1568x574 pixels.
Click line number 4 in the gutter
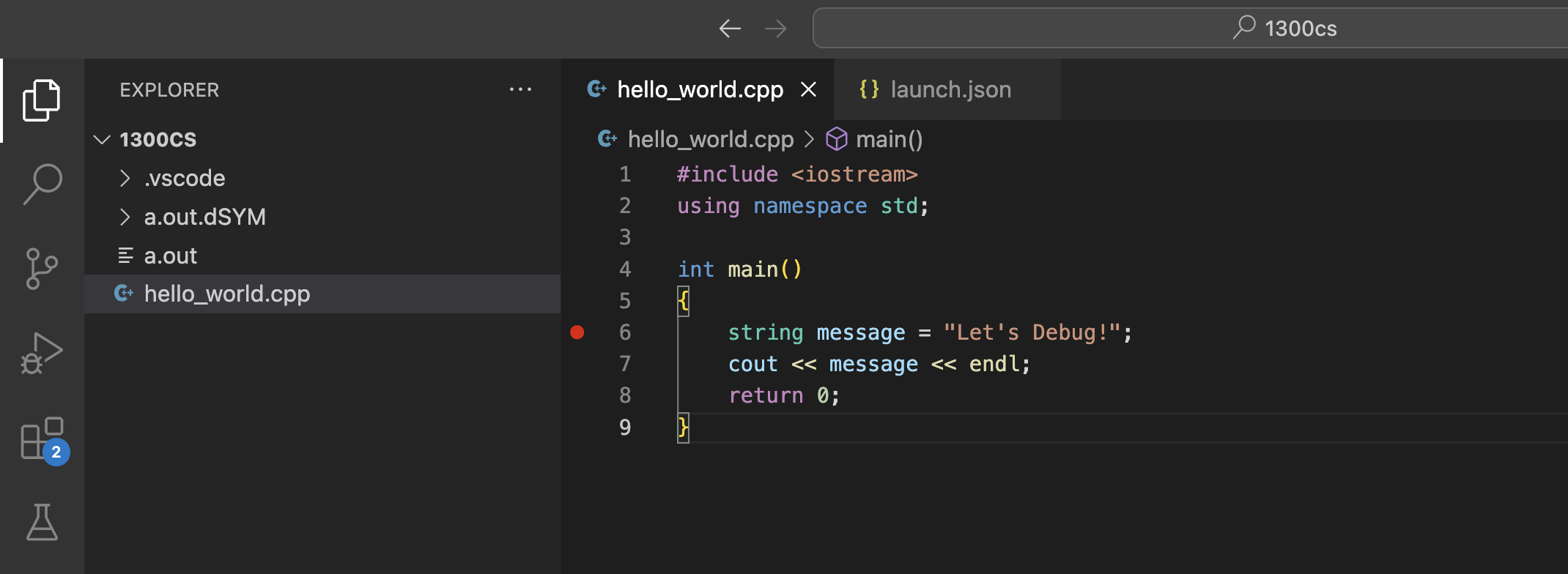click(x=625, y=269)
